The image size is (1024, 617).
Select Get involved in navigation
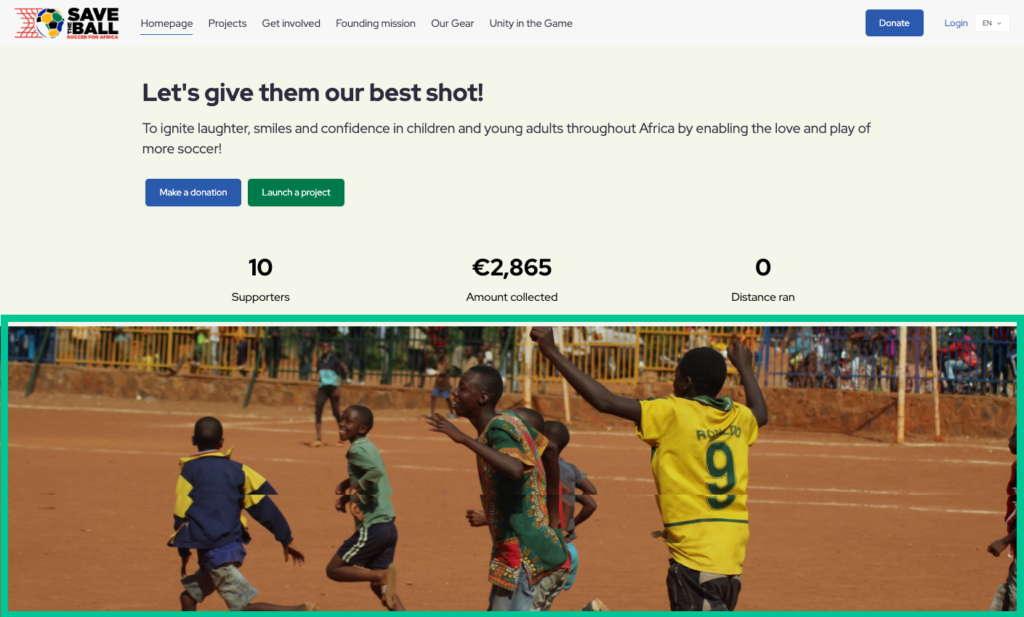click(x=291, y=23)
